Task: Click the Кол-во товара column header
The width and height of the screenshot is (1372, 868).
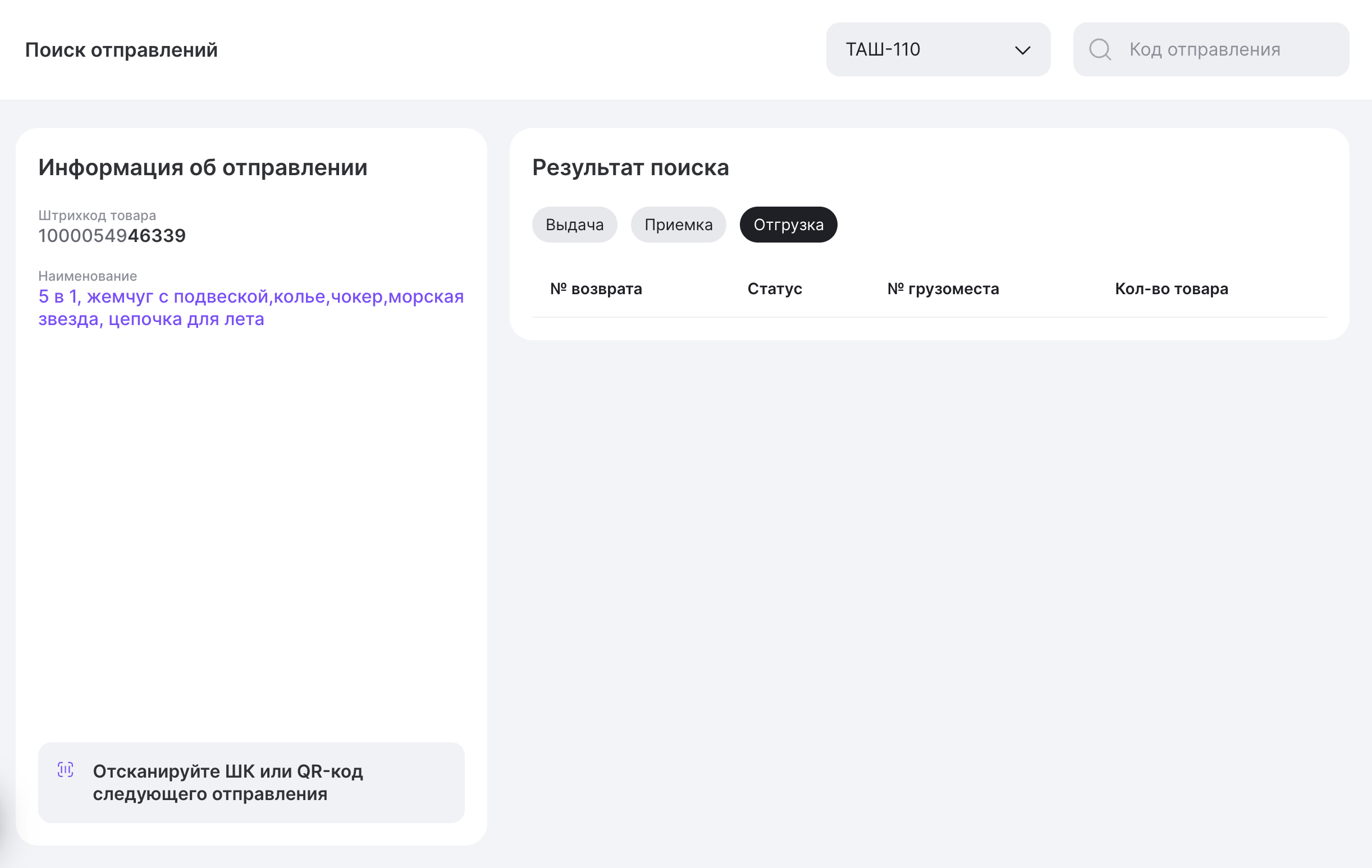Action: tap(1172, 289)
